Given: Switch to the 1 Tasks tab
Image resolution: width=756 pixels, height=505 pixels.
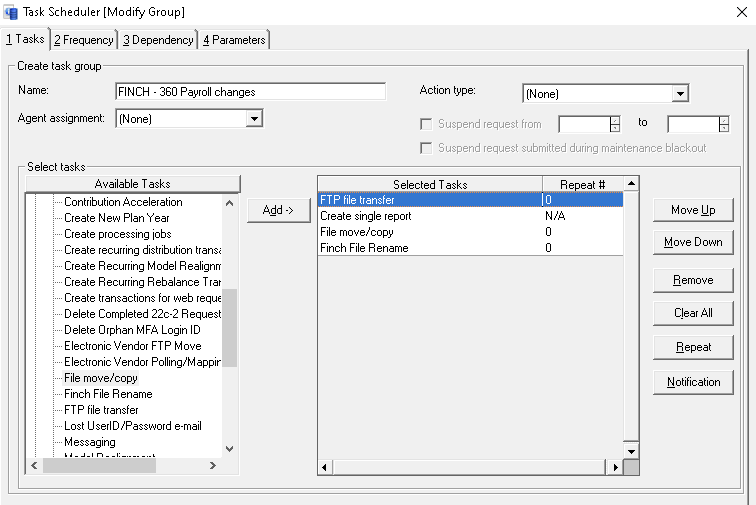Looking at the screenshot, I should tap(25, 39).
